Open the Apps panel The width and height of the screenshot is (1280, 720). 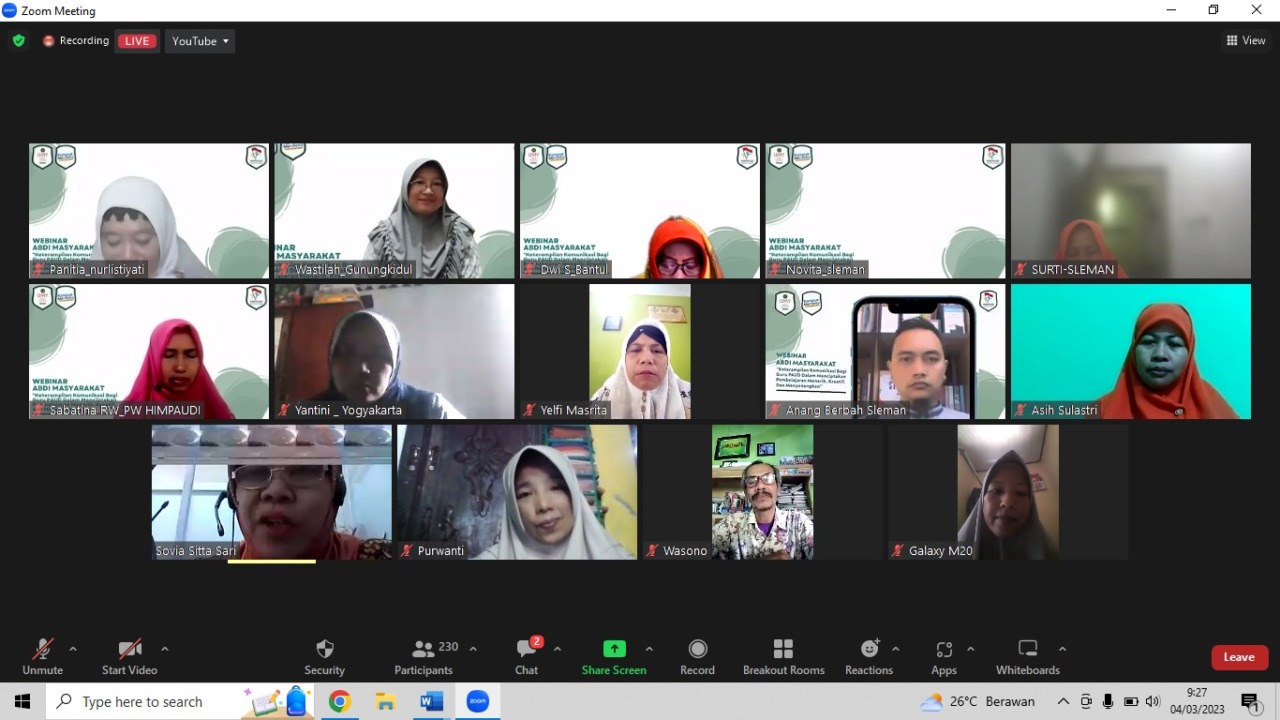tap(944, 657)
